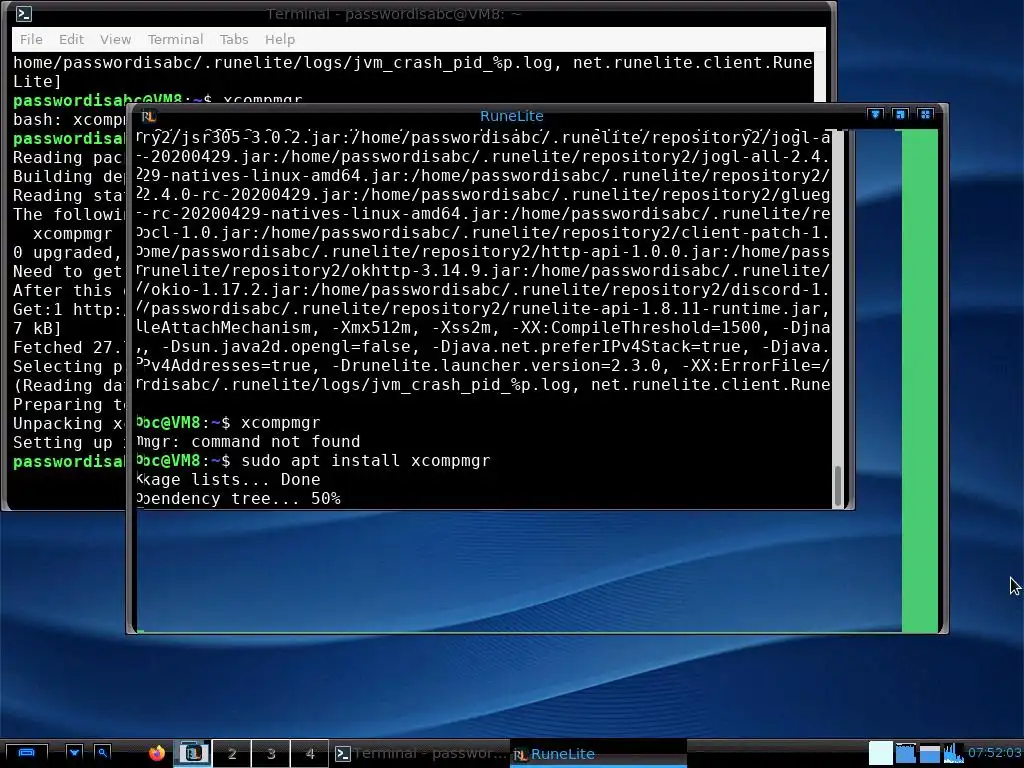Click the RuneLite restore window button
Viewport: 1024px width, 768px height.
(901, 114)
